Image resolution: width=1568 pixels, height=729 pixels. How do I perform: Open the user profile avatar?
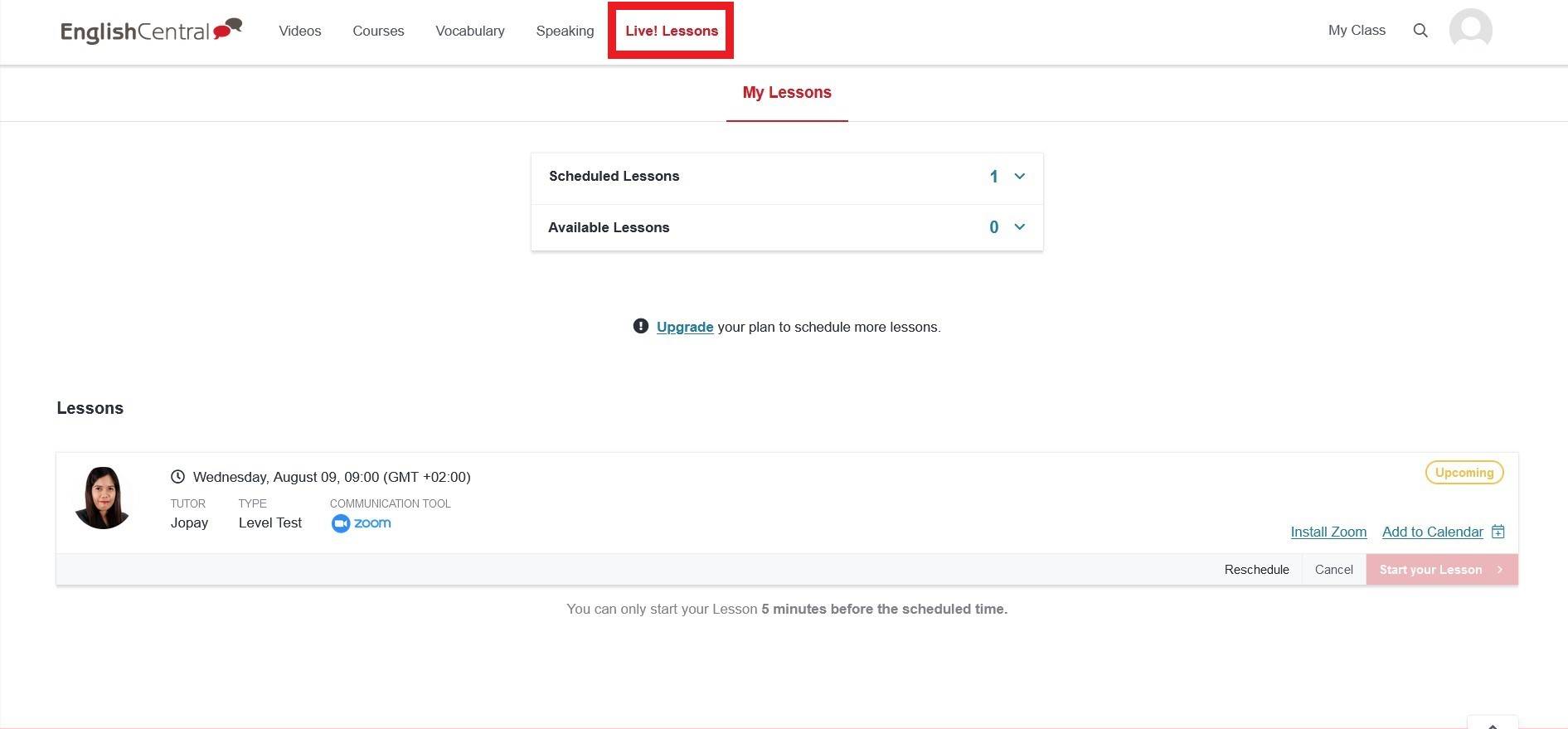click(x=1470, y=30)
